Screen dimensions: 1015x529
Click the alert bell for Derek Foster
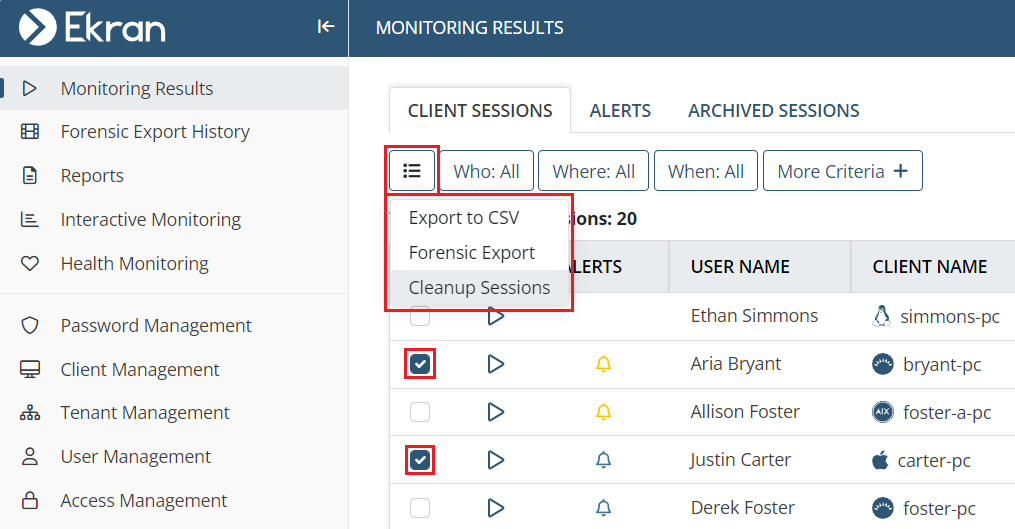[603, 508]
